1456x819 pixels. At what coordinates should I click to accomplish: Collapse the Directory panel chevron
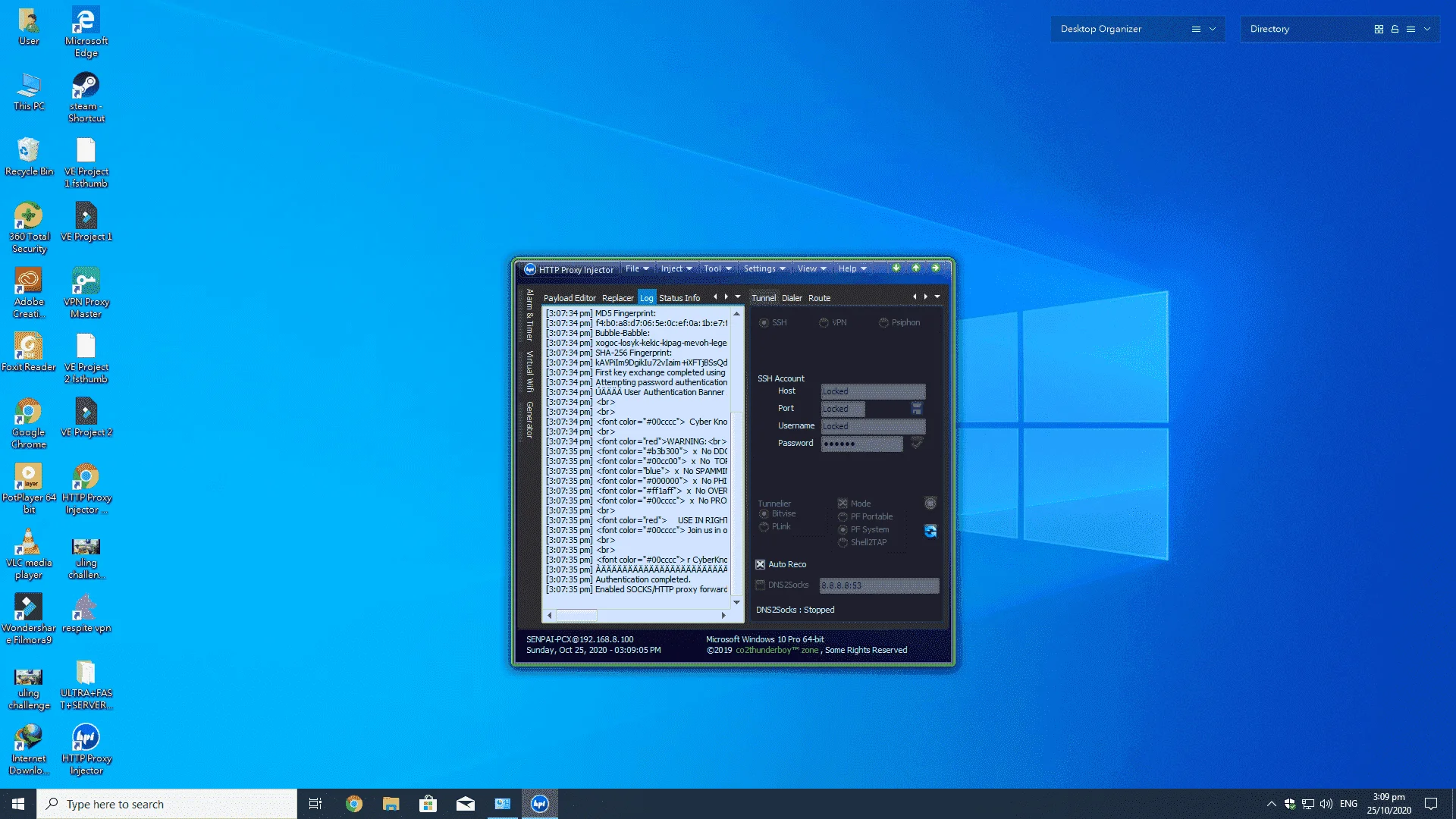pos(1427,29)
